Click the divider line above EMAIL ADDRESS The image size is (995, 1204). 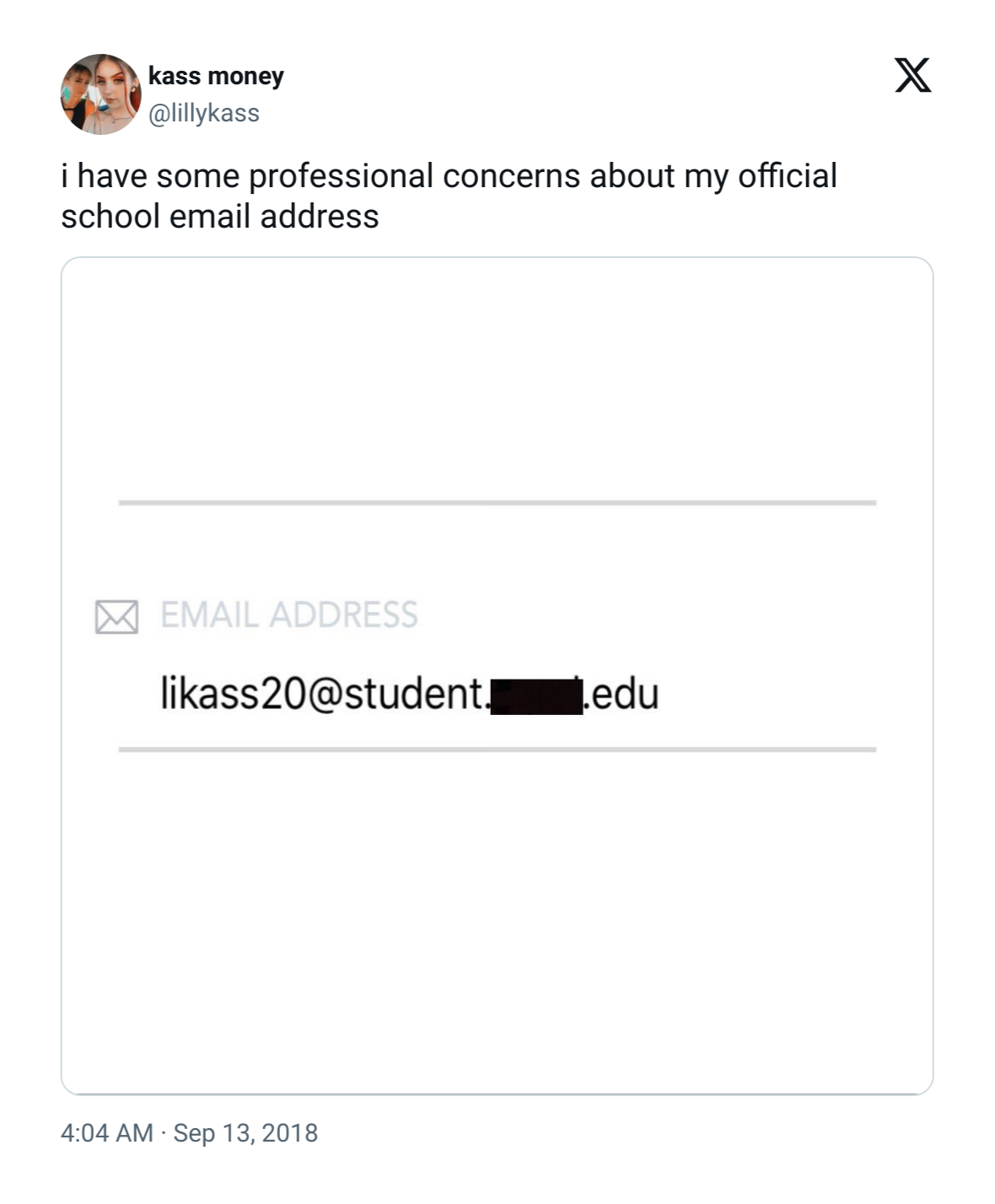click(497, 503)
